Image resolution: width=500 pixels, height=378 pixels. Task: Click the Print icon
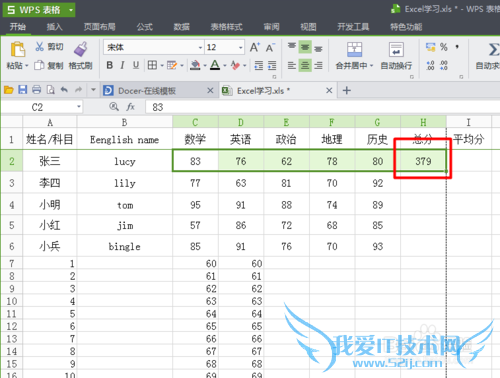pos(37,90)
